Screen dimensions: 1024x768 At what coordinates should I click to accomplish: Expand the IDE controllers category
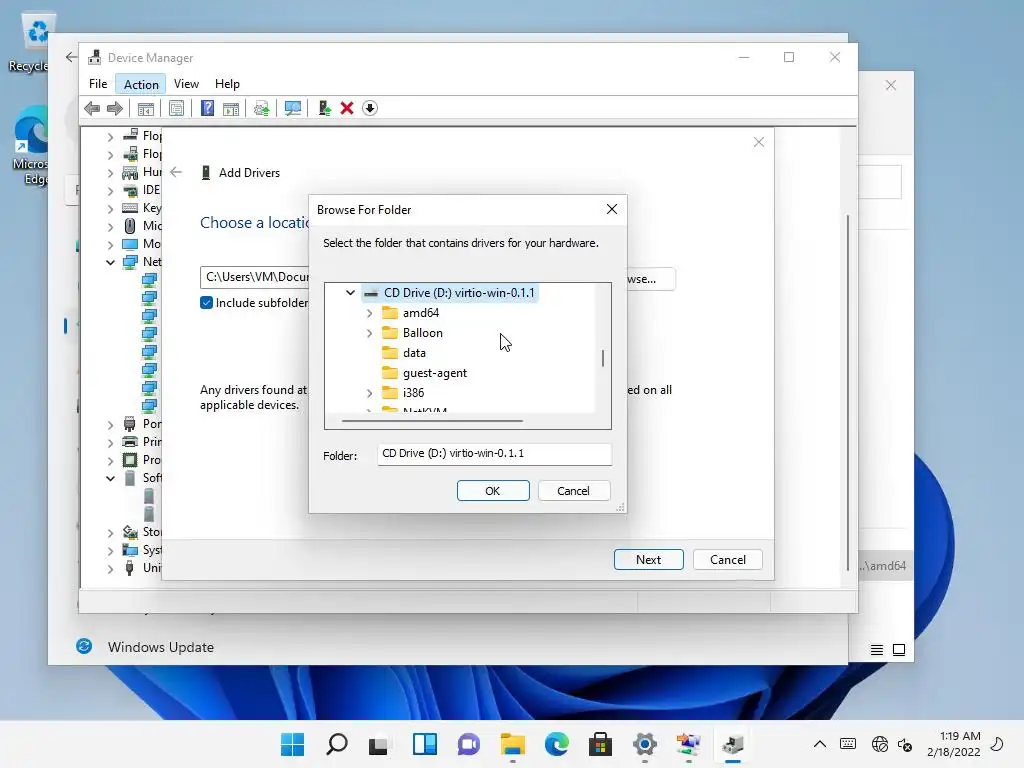click(x=110, y=191)
